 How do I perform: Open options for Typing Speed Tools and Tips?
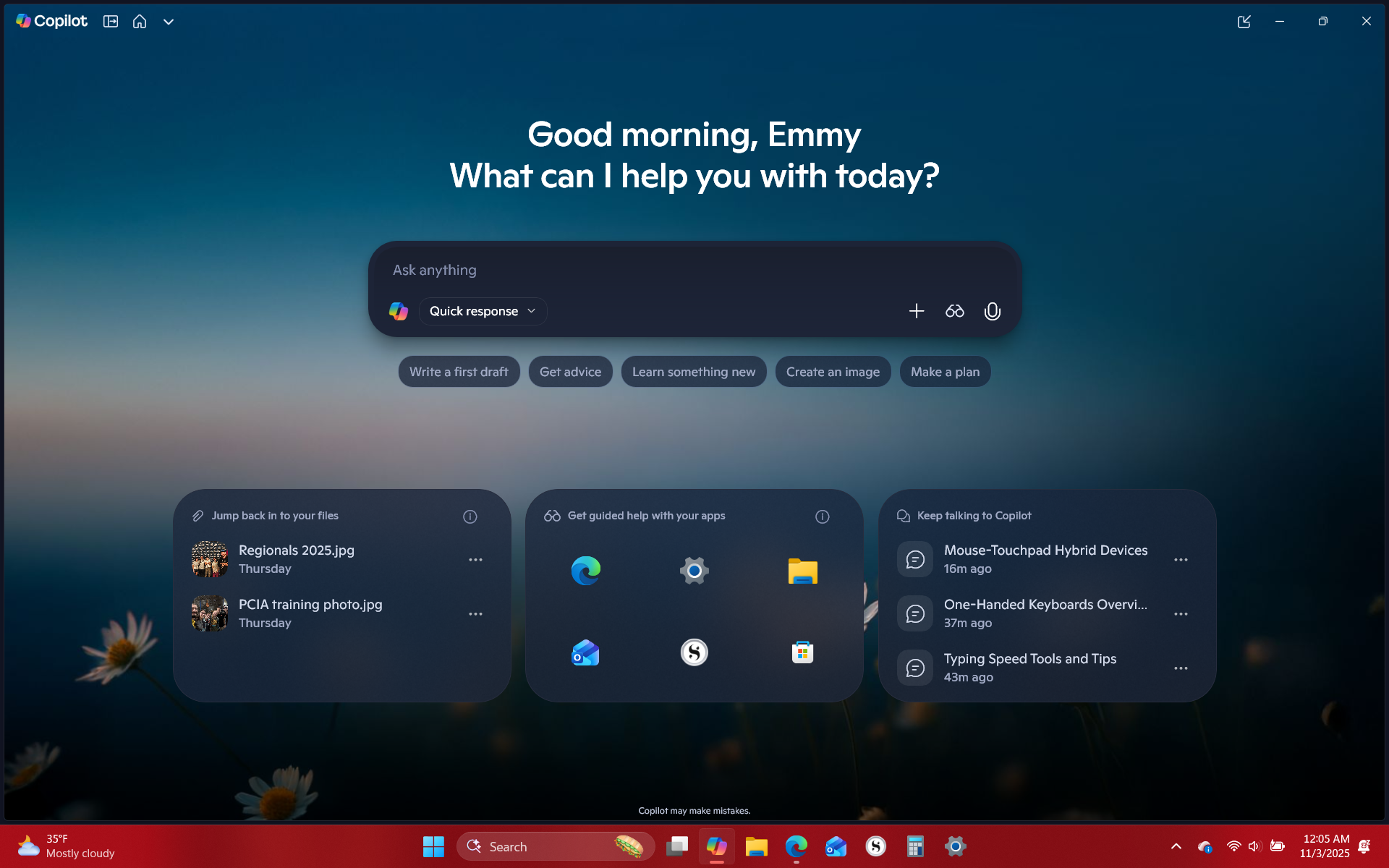coord(1181,668)
